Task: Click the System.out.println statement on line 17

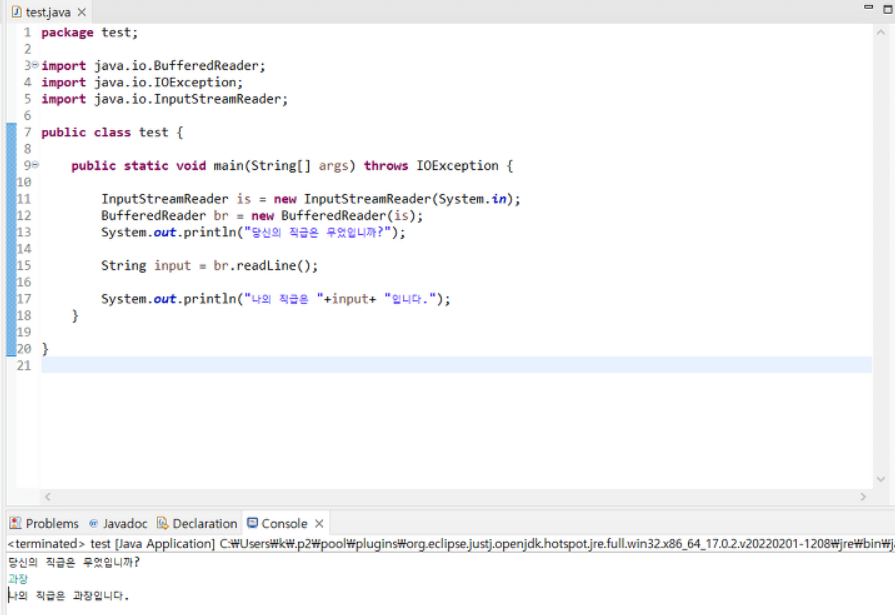Action: tap(276, 299)
